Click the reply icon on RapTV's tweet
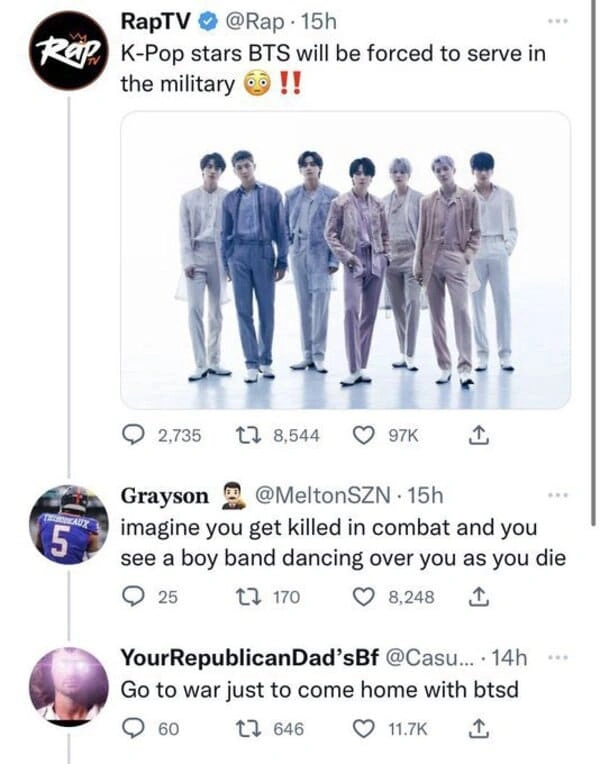Image resolution: width=600 pixels, height=764 pixels. pyautogui.click(x=134, y=435)
